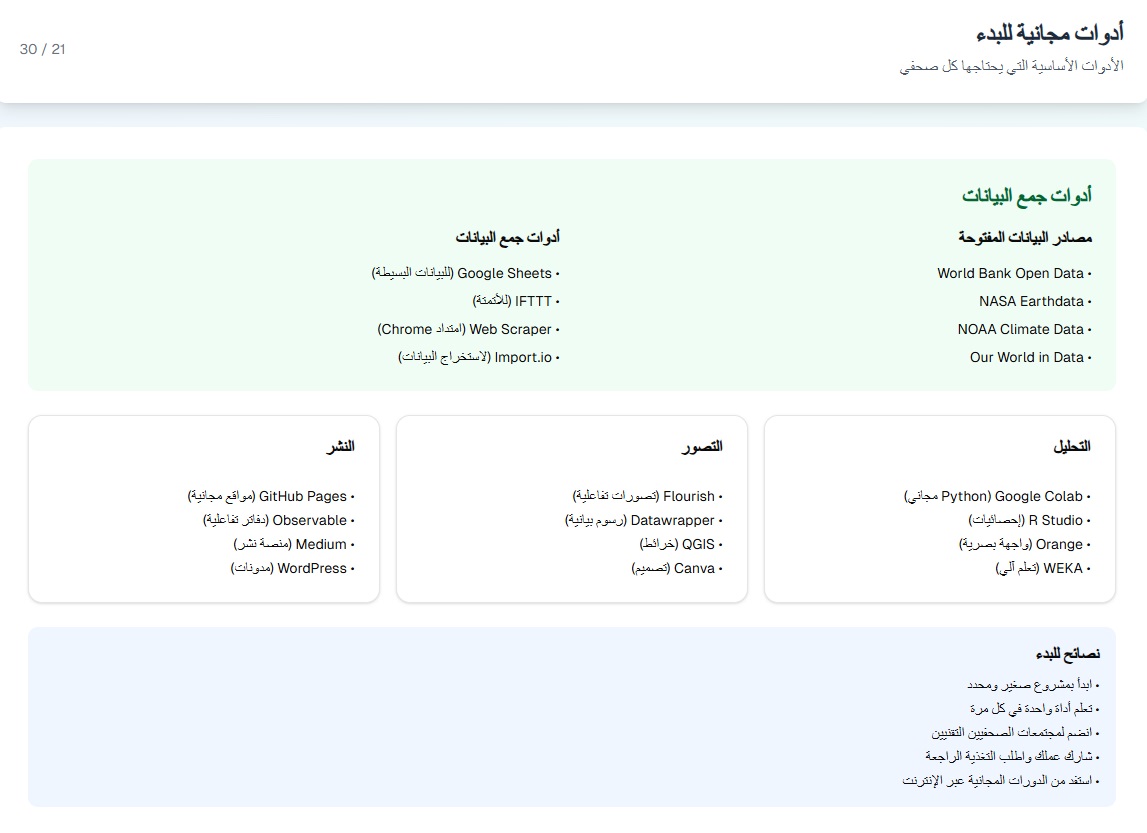Select NOAA Climate Data item
Screen dimensions: 1147x833
pos(1024,329)
